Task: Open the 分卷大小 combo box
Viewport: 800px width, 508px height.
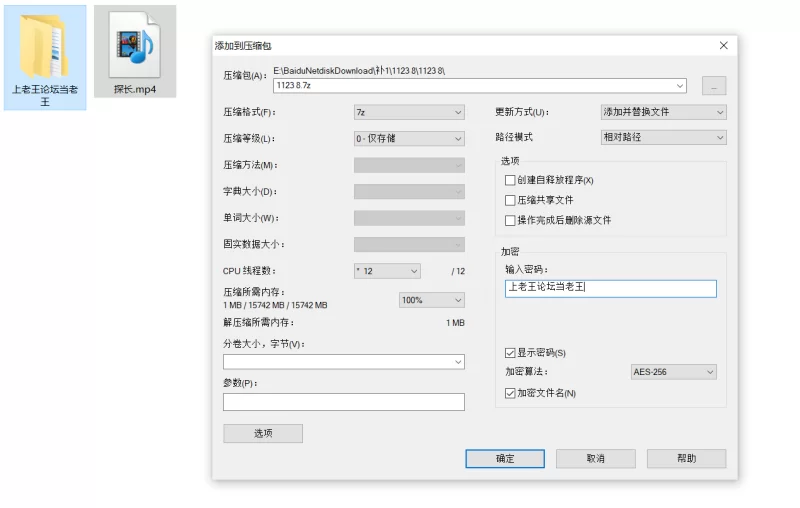Action: point(343,362)
